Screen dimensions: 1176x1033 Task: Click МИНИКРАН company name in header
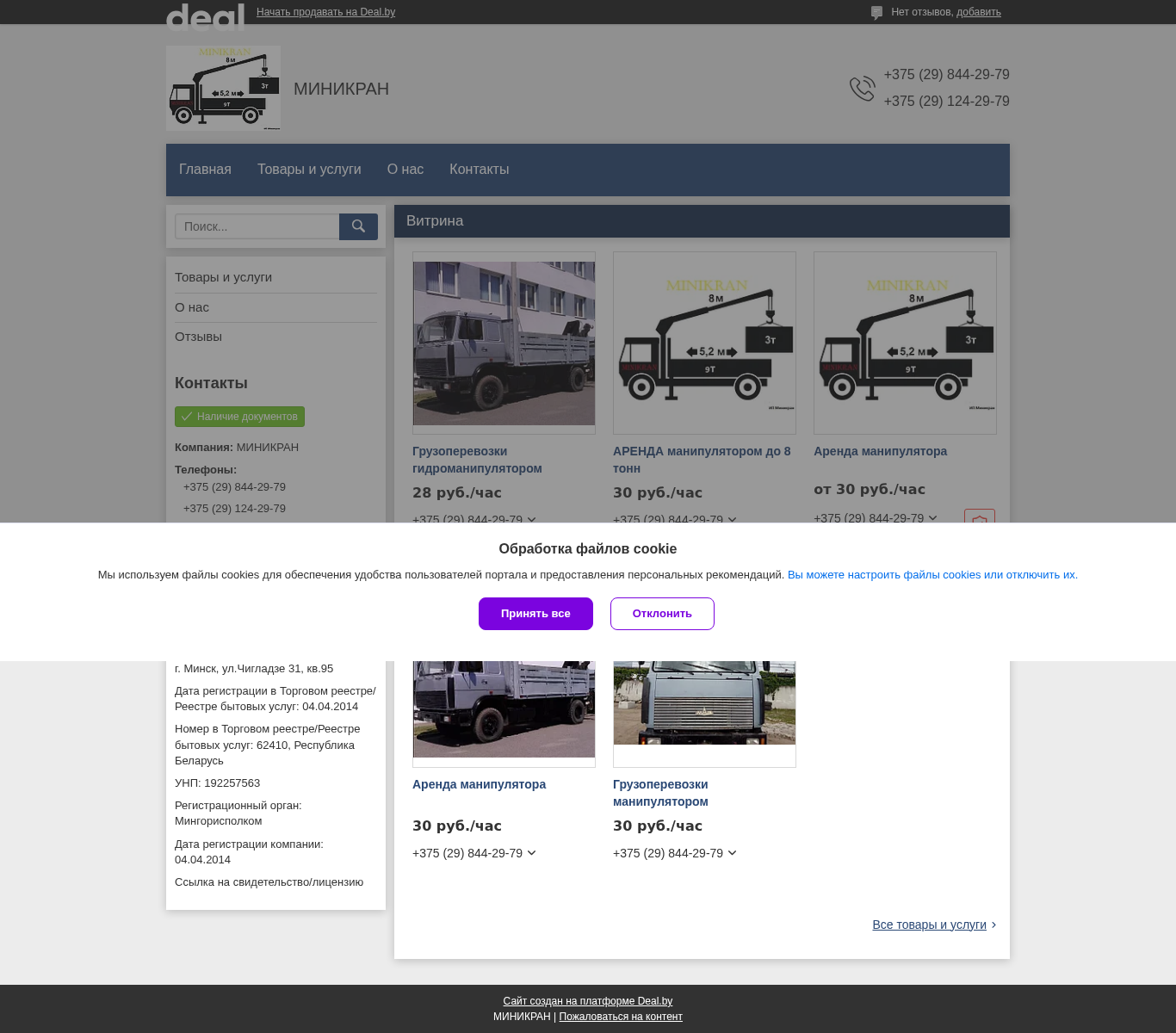point(341,89)
